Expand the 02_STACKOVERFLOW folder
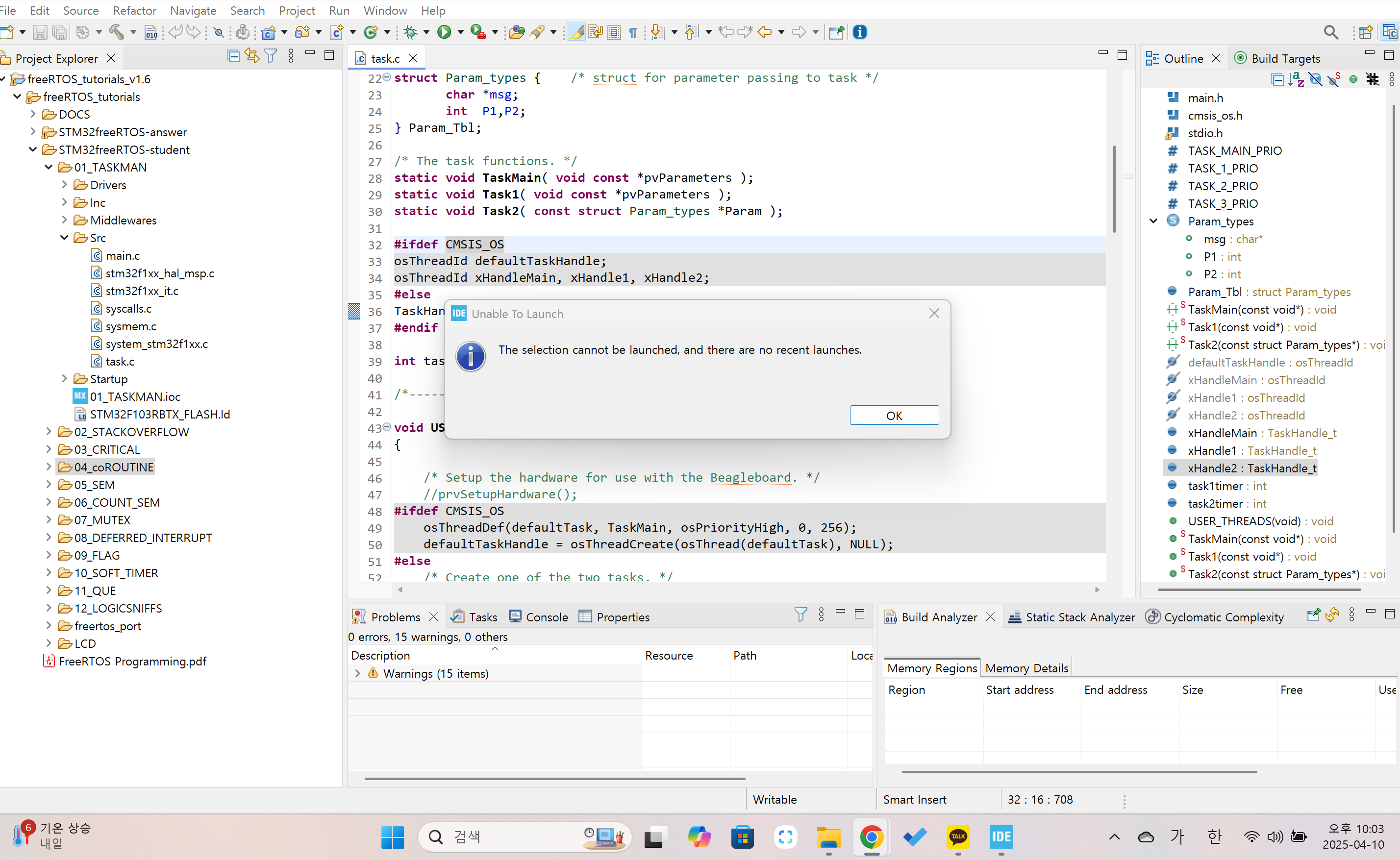This screenshot has width=1400, height=860. click(49, 432)
